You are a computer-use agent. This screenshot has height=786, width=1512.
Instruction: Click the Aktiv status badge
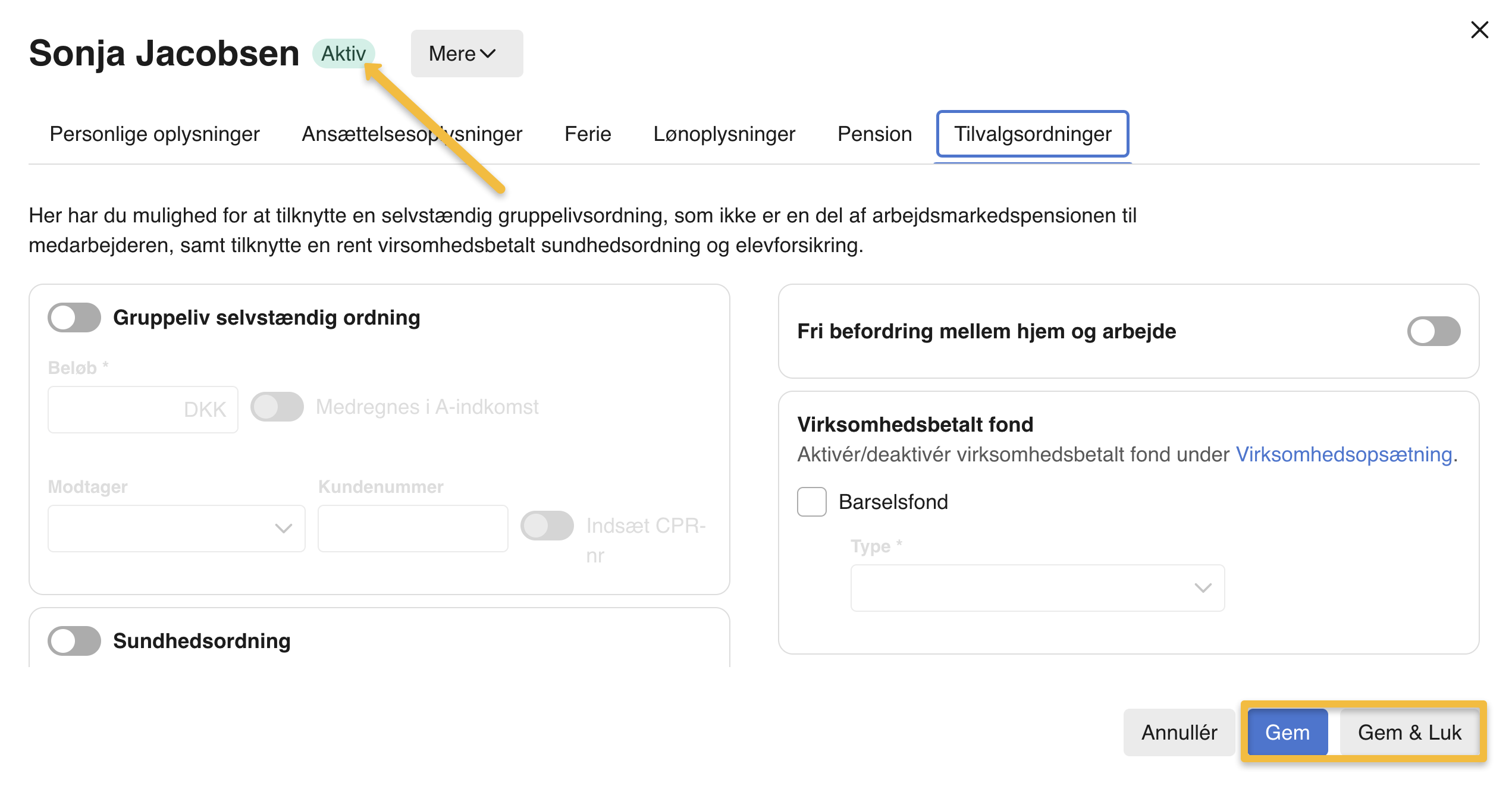pyautogui.click(x=343, y=54)
